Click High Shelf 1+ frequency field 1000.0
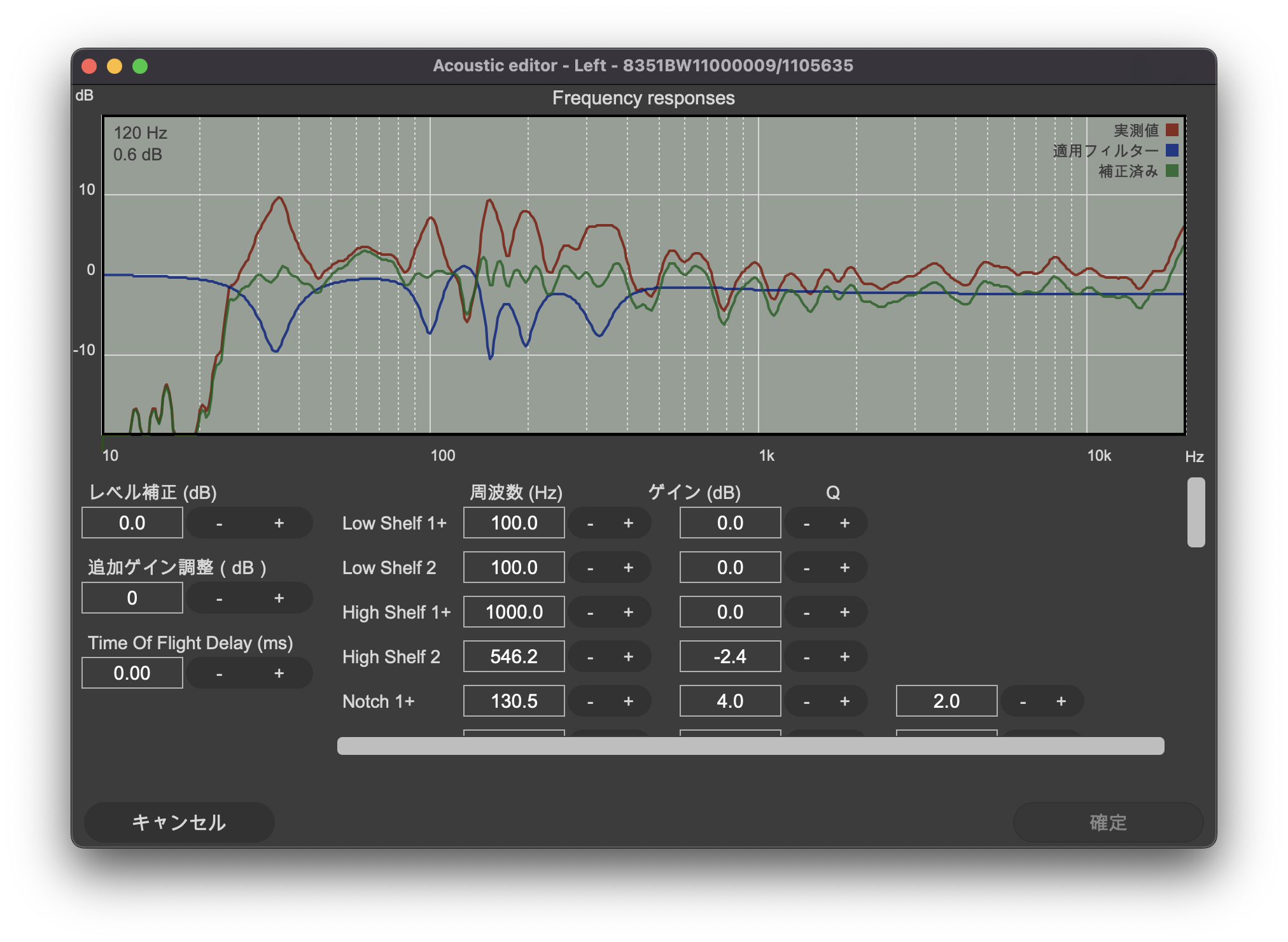This screenshot has height=942, width=1288. [x=514, y=612]
